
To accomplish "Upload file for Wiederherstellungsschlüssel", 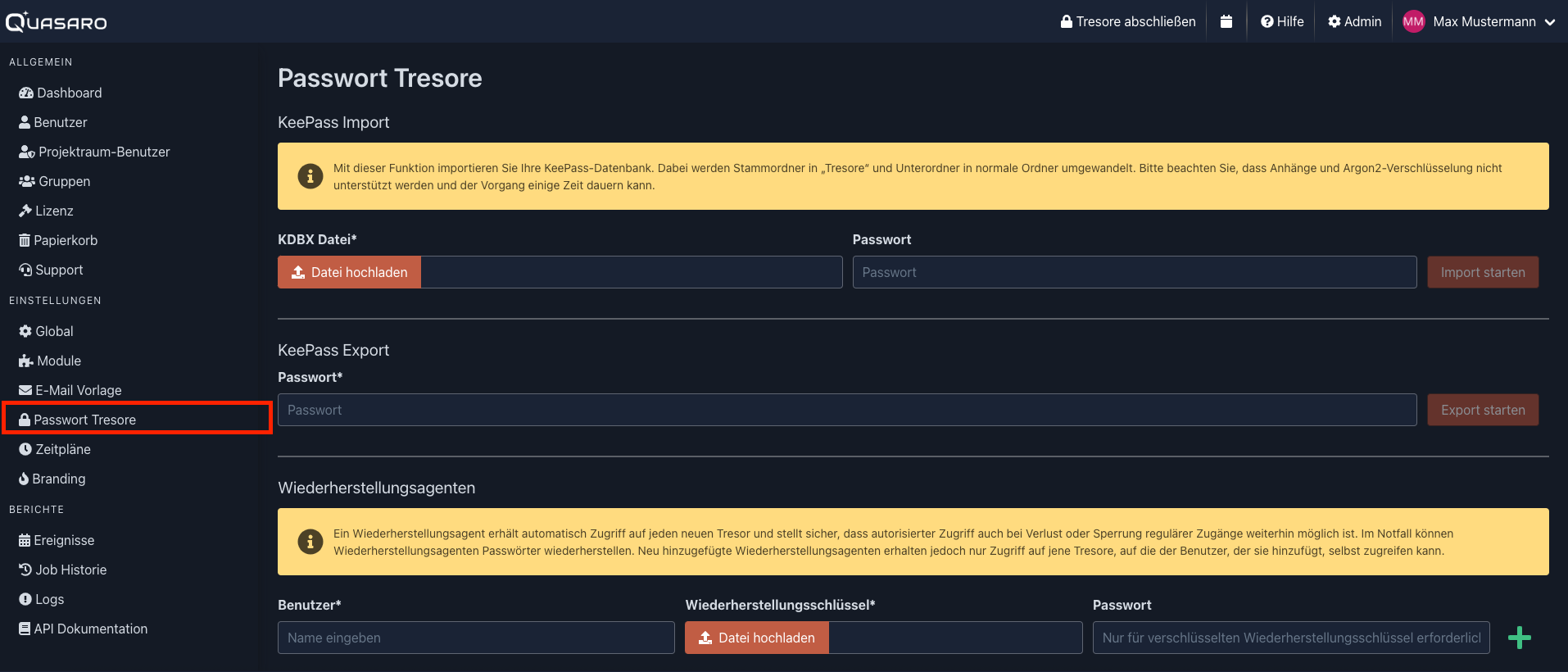I will point(757,638).
